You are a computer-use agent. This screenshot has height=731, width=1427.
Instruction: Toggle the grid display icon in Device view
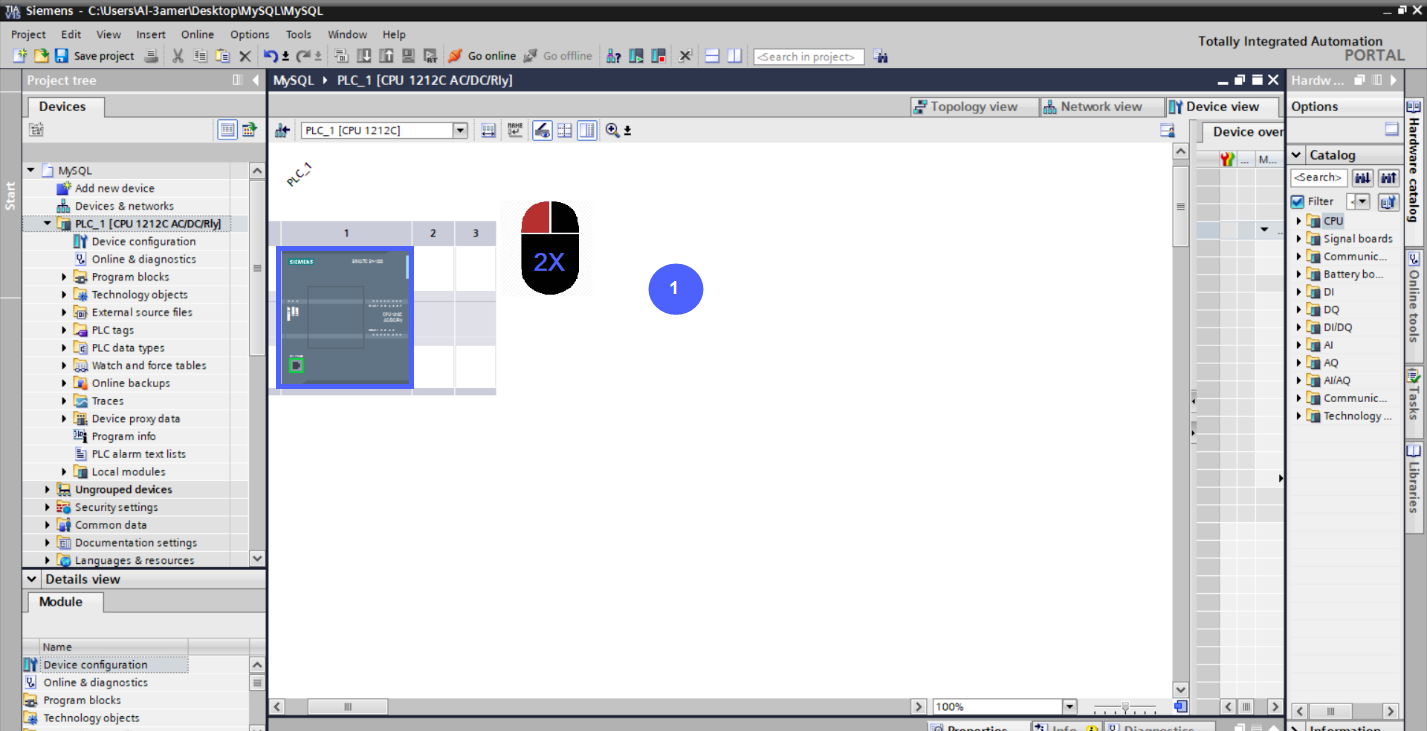[x=565, y=130]
